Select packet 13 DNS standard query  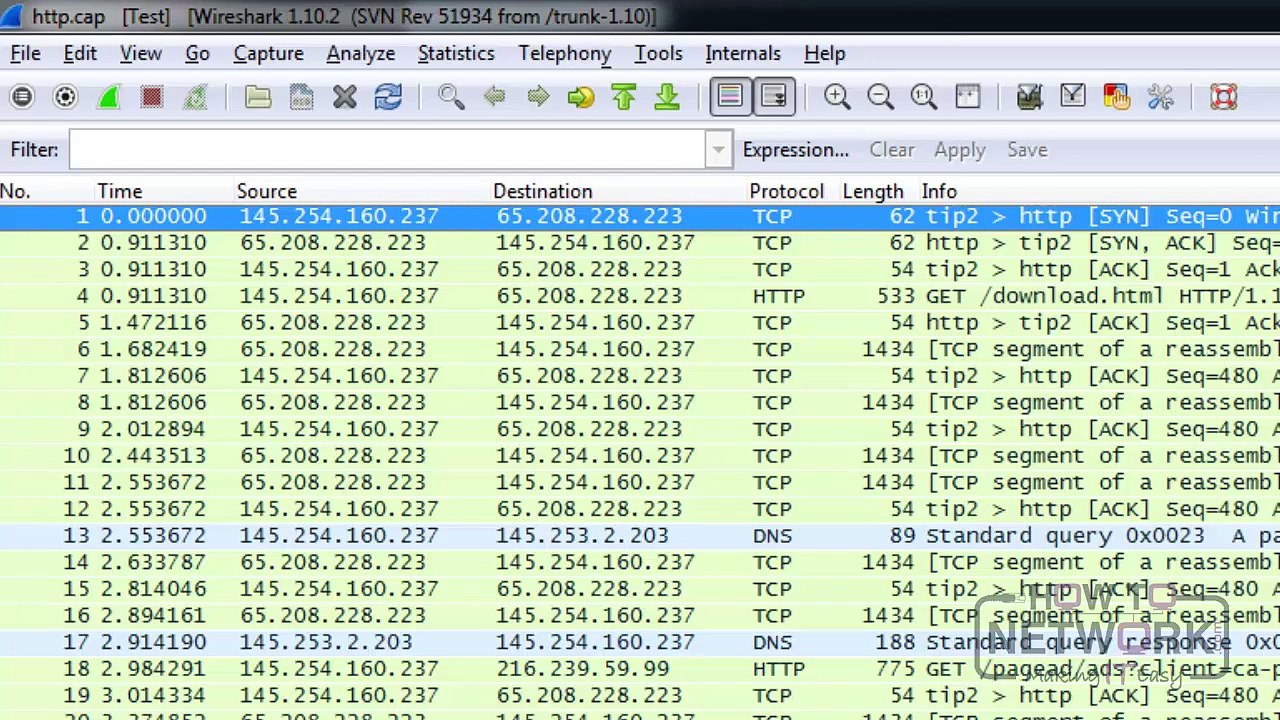point(640,536)
